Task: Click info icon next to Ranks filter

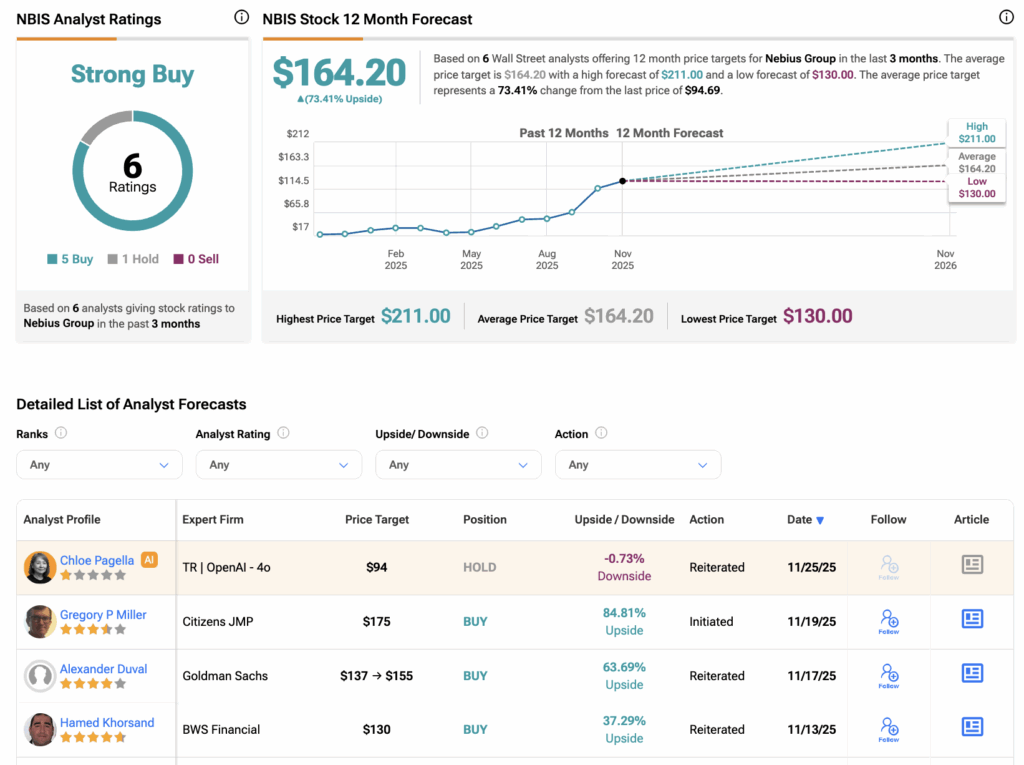Action: (x=61, y=433)
